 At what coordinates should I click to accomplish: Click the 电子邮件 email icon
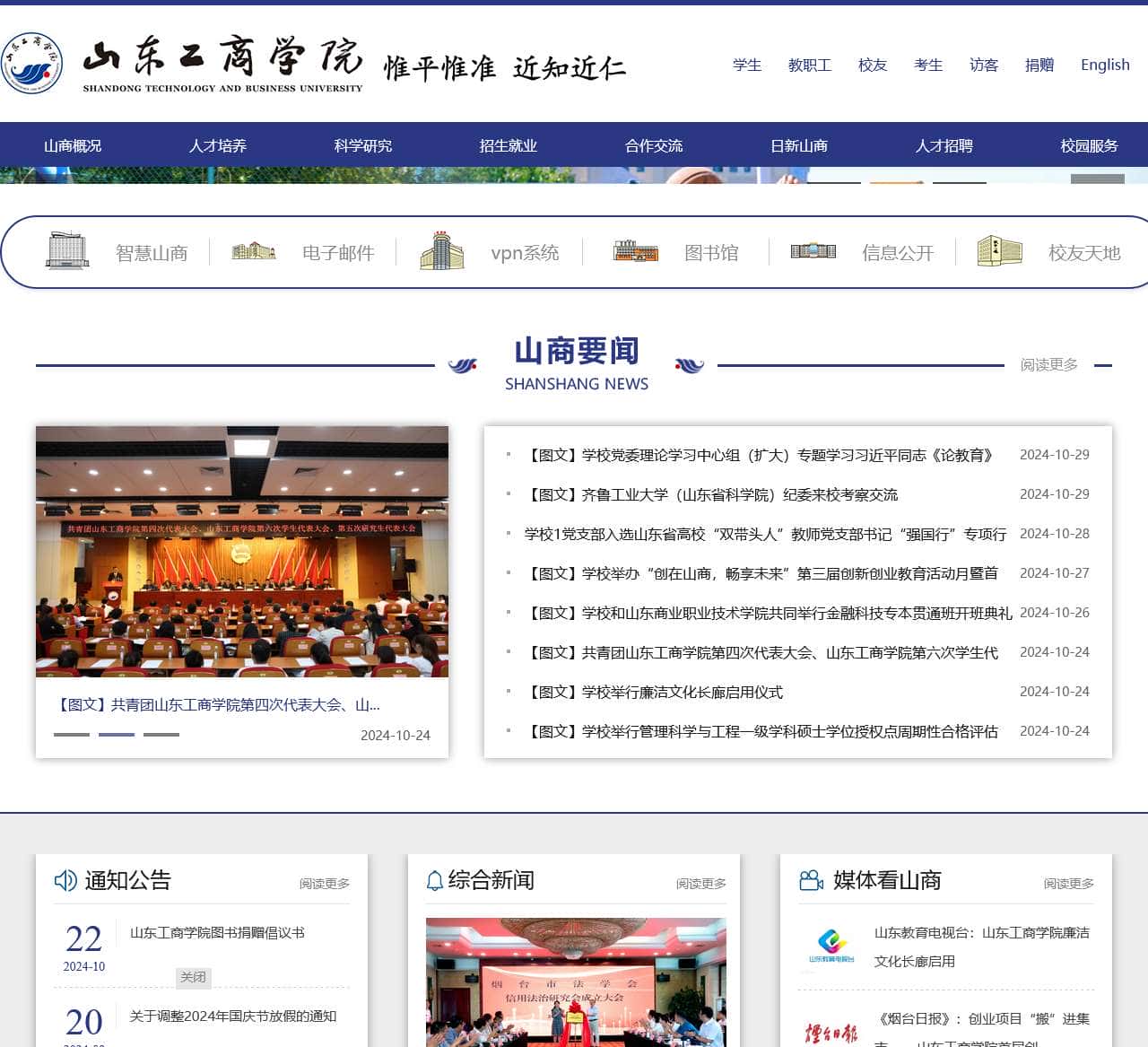click(x=254, y=251)
